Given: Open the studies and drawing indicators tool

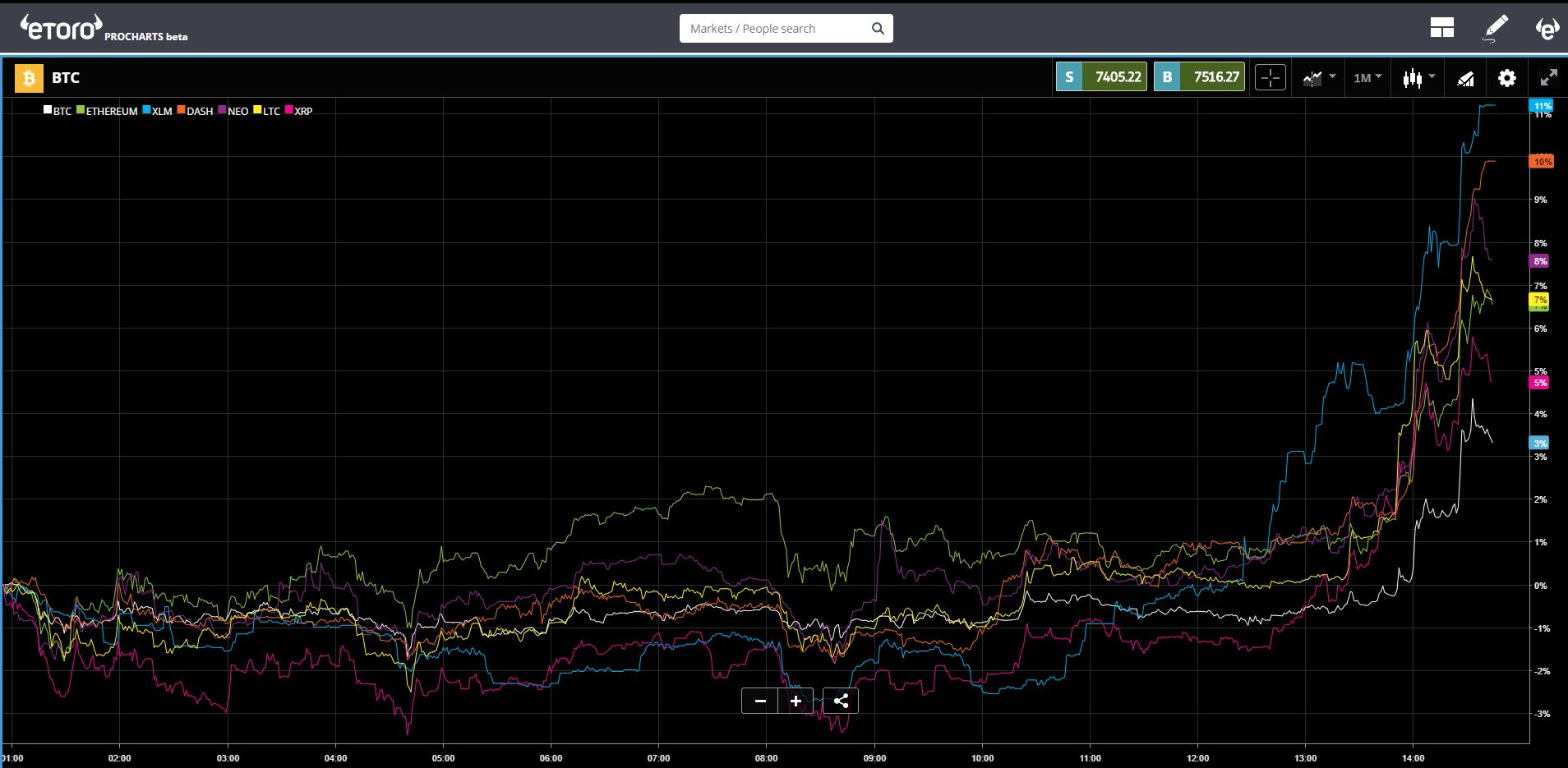Looking at the screenshot, I should (x=1465, y=79).
